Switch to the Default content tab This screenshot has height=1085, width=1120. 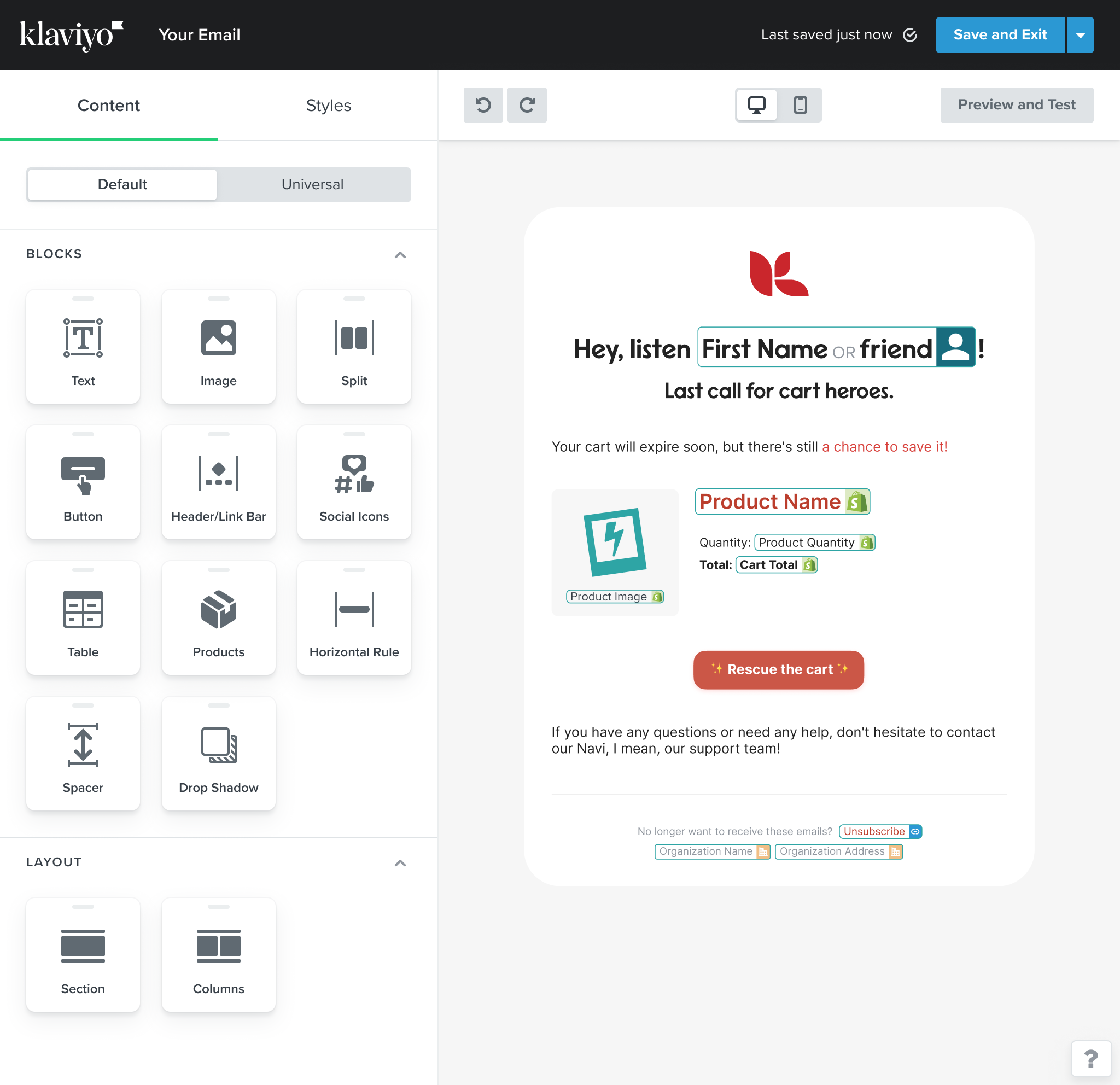click(x=121, y=184)
